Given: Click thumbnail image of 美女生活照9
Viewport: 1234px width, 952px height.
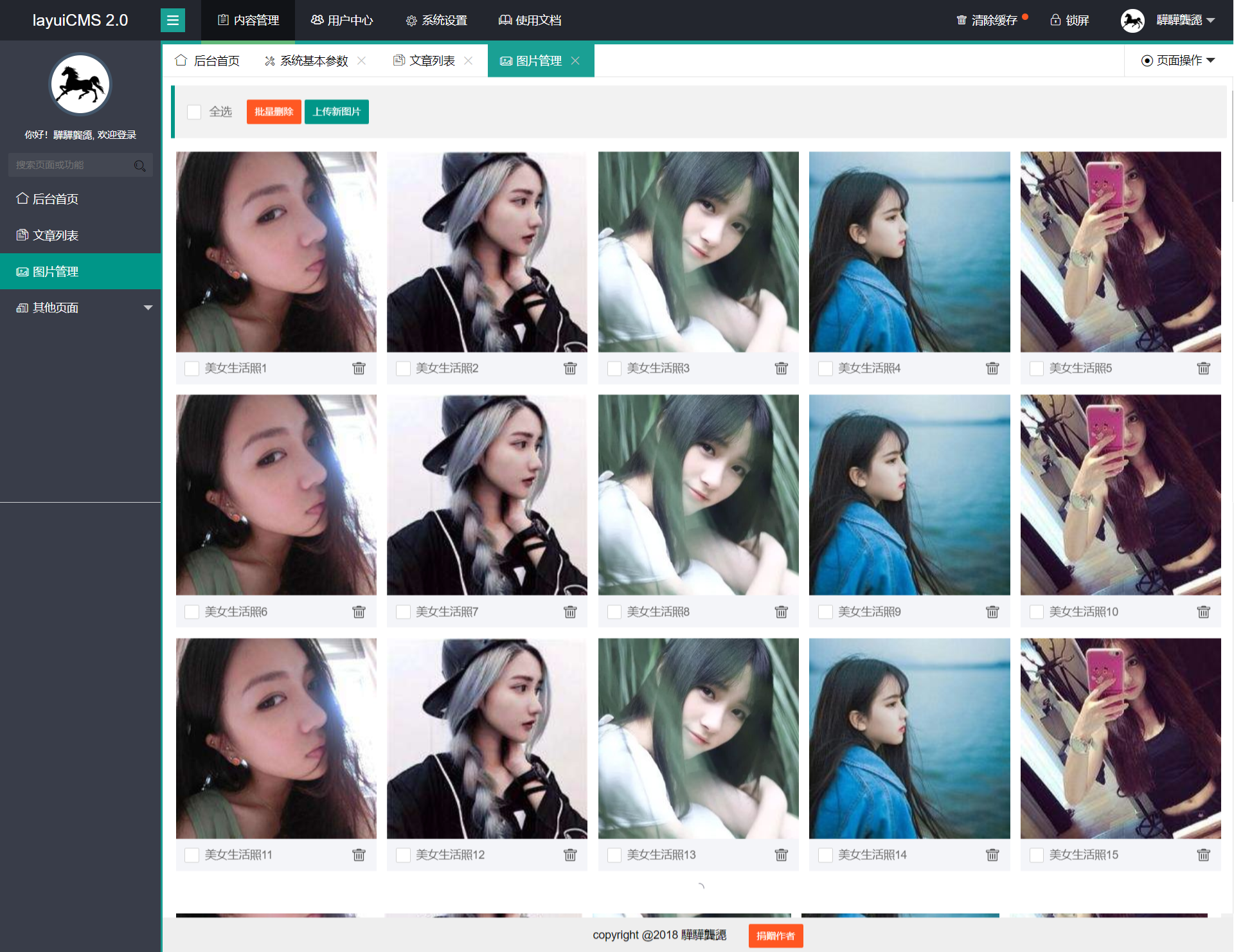Looking at the screenshot, I should (909, 495).
